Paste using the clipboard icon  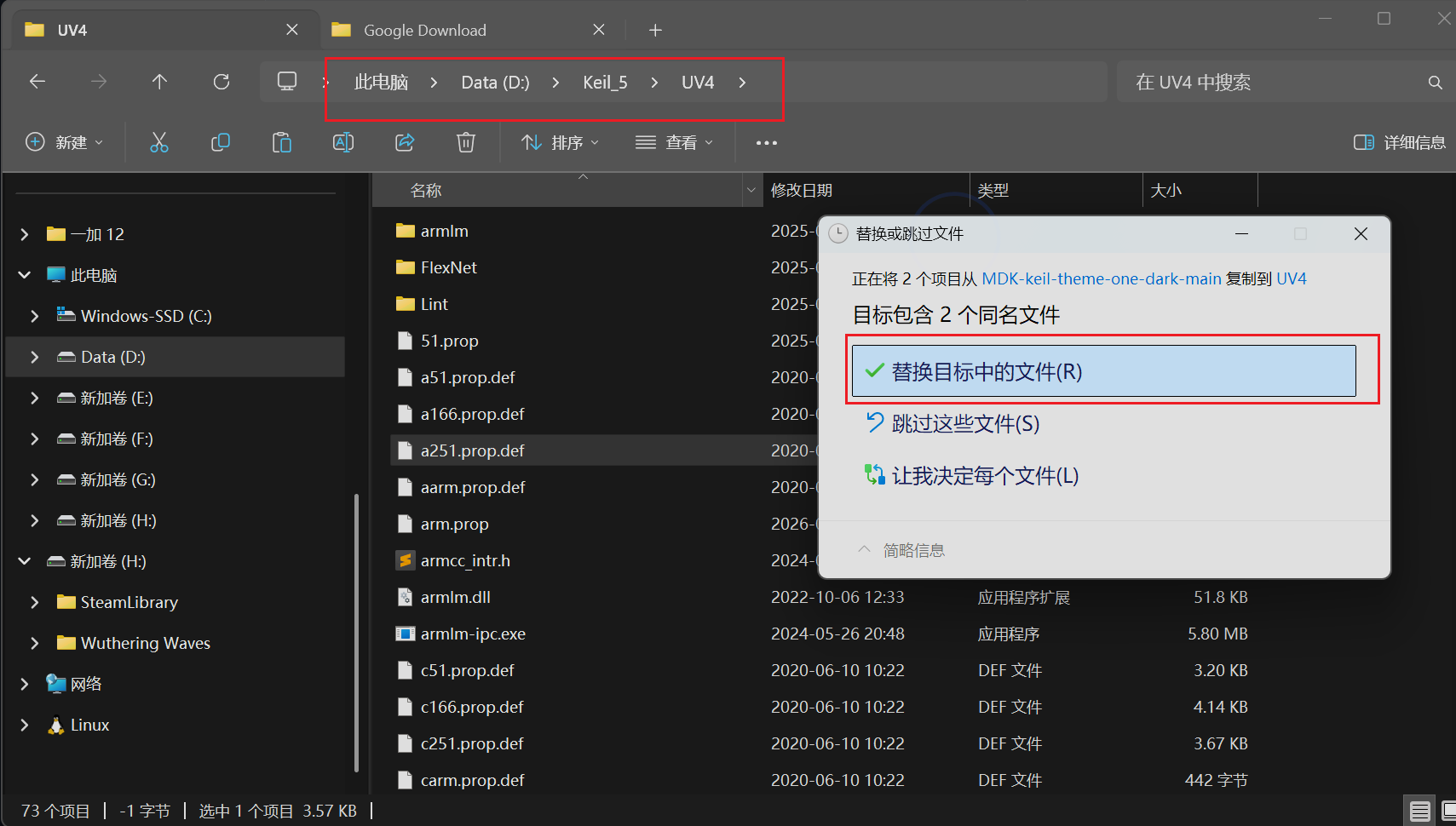pos(282,142)
